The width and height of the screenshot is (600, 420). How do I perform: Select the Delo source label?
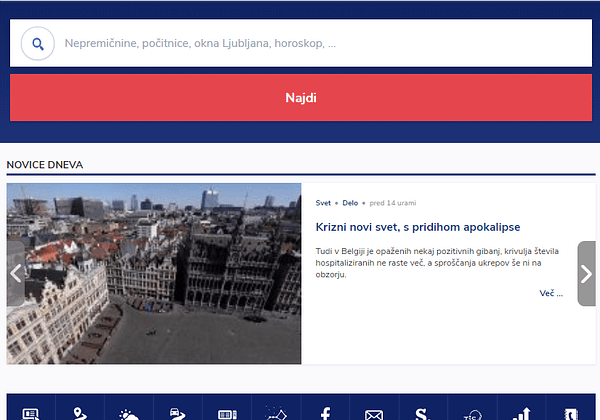click(x=350, y=202)
